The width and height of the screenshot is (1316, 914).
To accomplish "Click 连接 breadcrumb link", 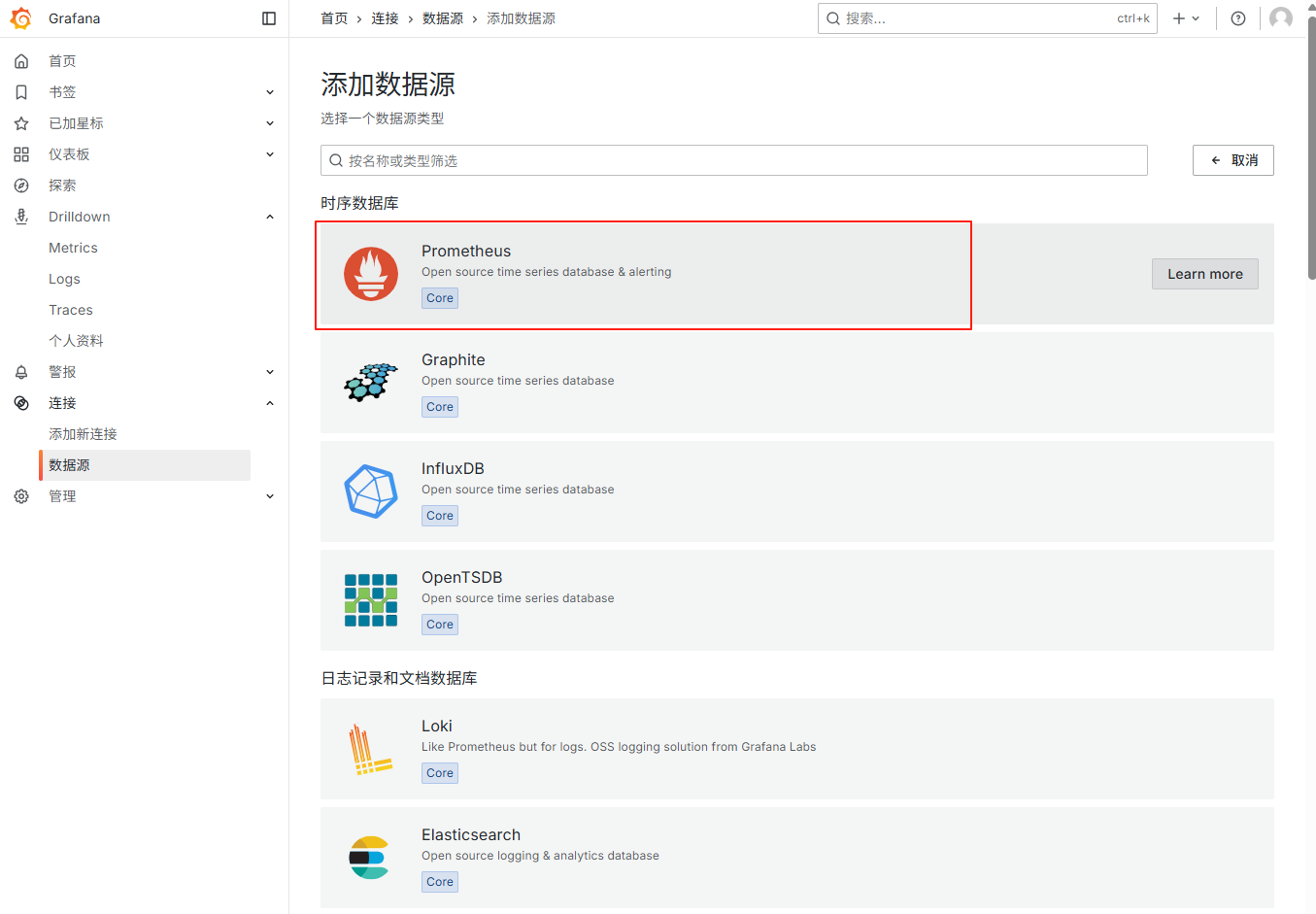I will (385, 18).
